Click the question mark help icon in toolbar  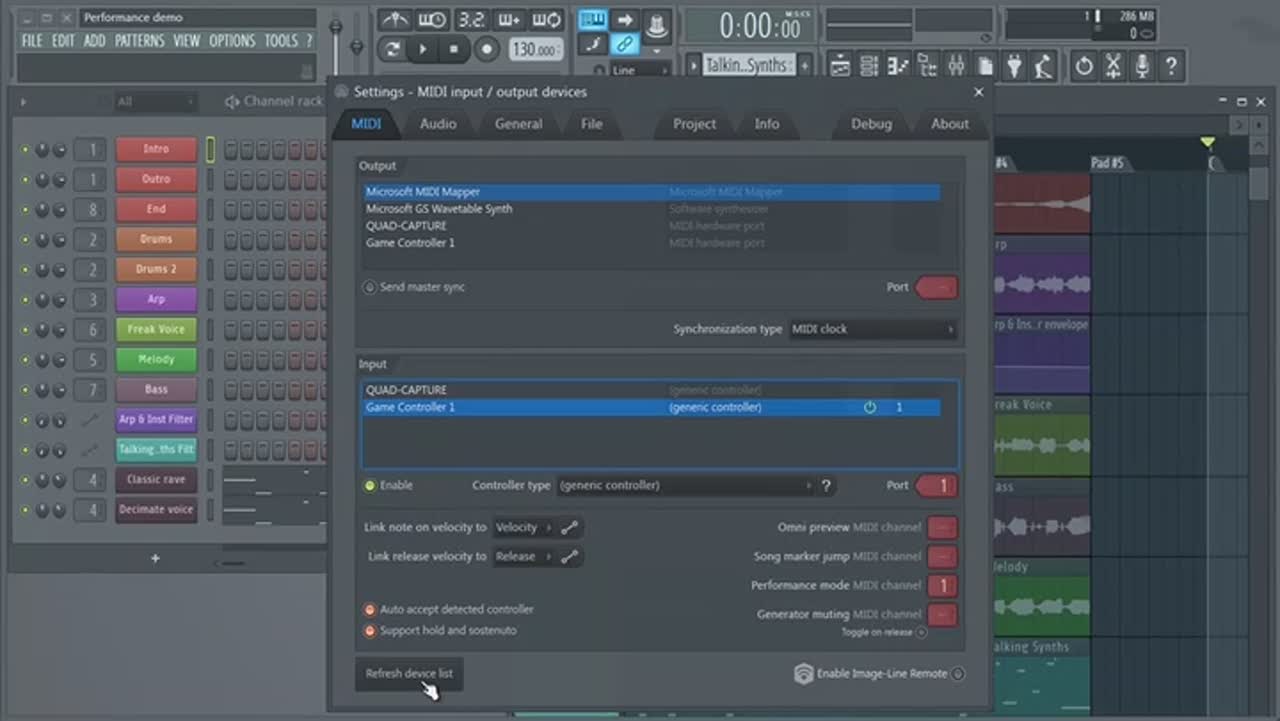coord(1170,66)
